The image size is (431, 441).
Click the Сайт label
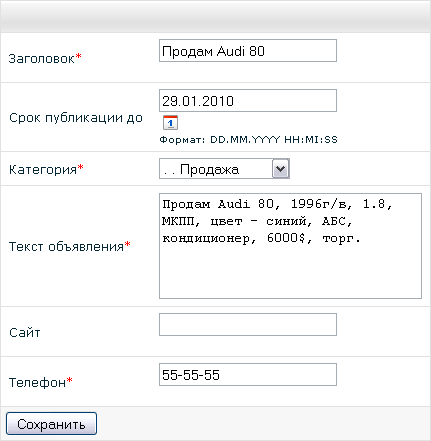pyautogui.click(x=25, y=332)
